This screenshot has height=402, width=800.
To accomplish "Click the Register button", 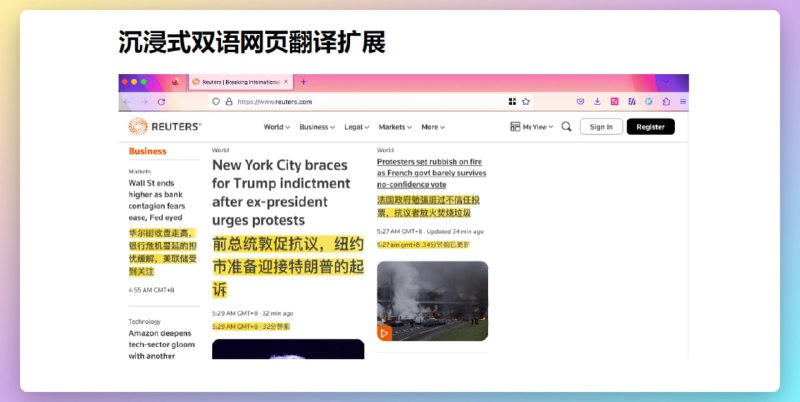I will 651,127.
